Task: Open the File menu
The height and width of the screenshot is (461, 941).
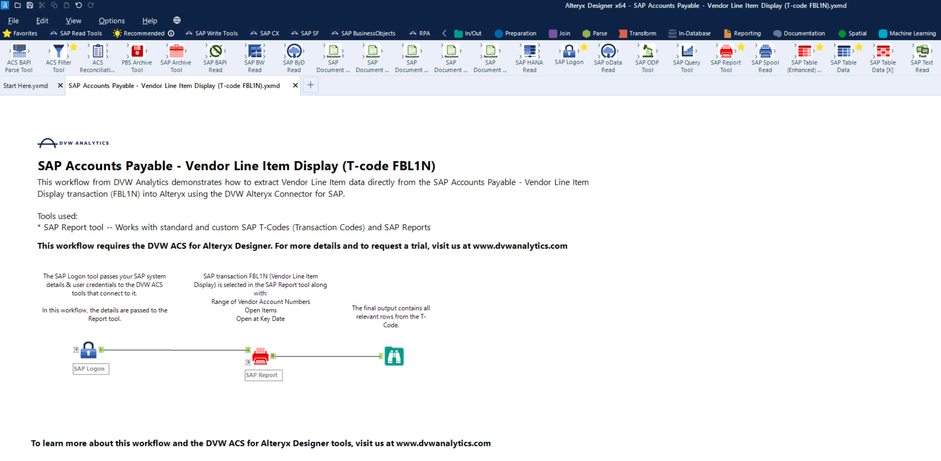Action: [x=14, y=21]
